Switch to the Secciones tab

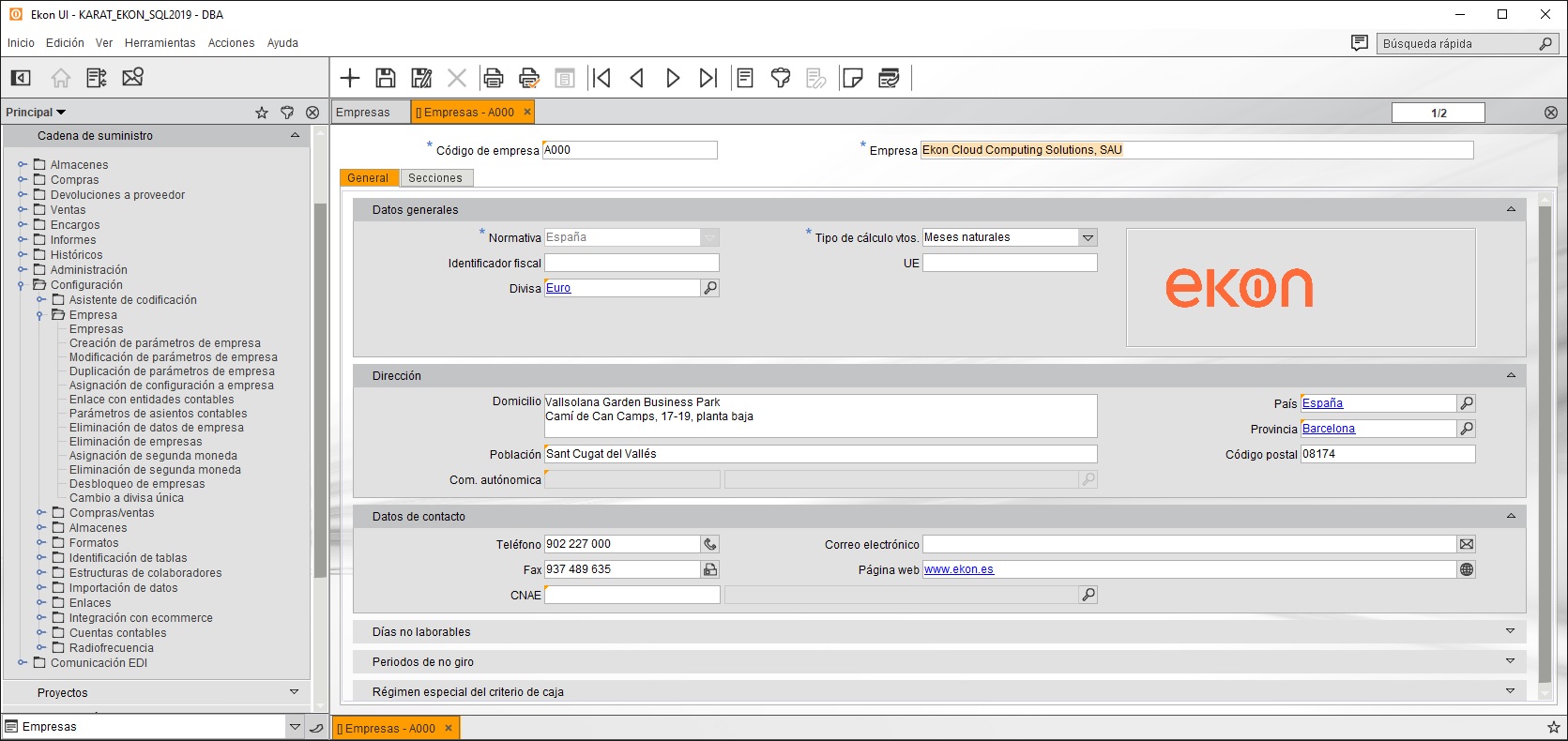[x=435, y=178]
